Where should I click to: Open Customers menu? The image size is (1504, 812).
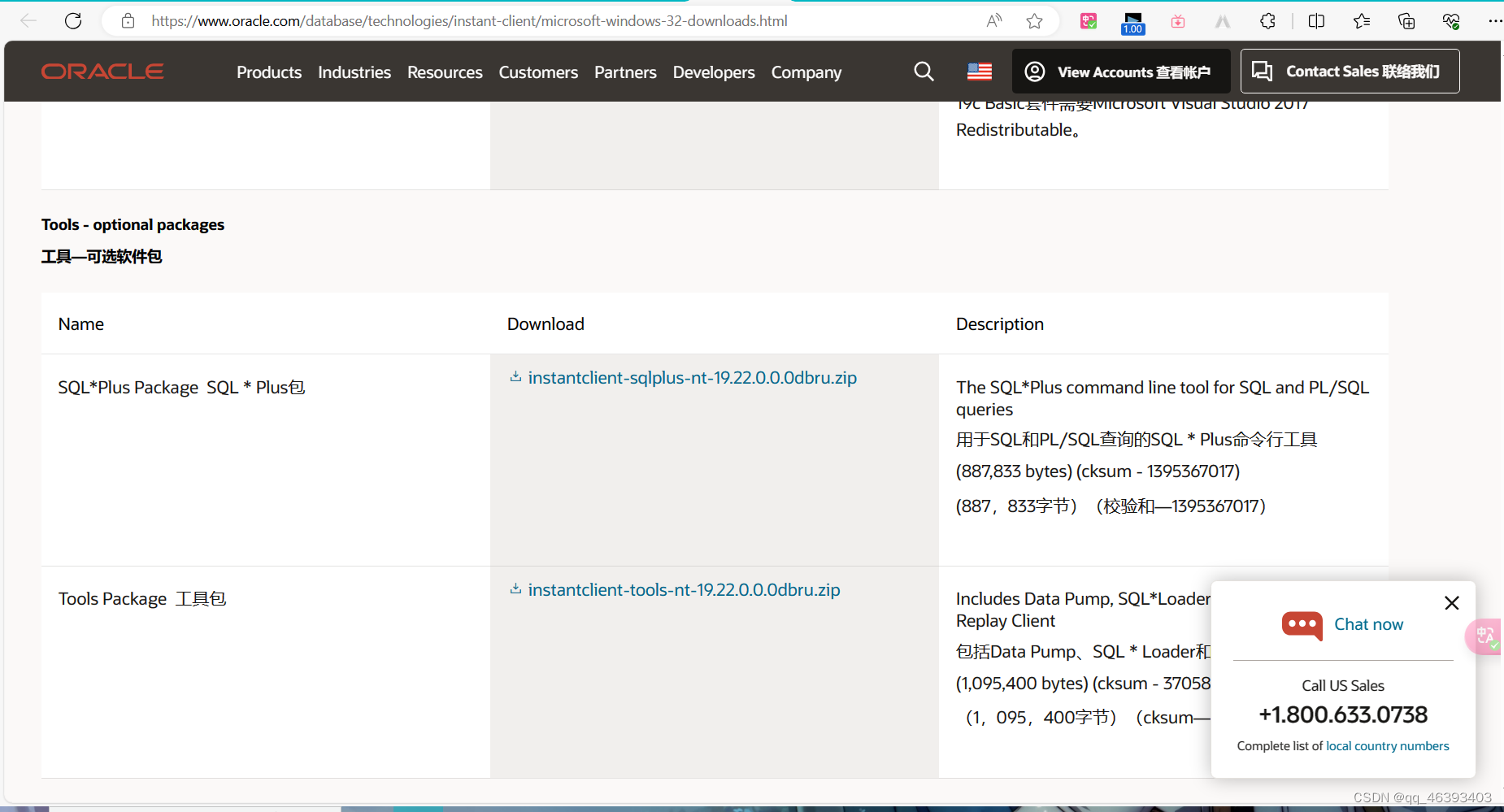[538, 72]
